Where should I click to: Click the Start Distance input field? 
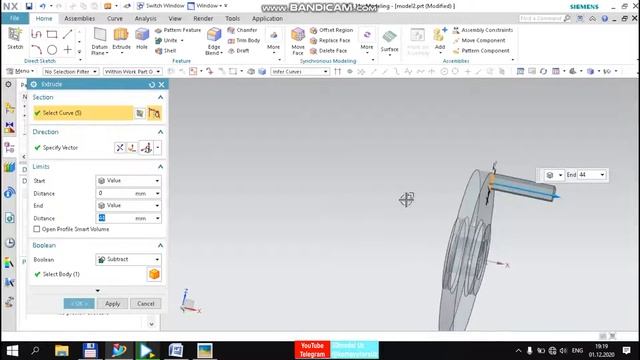coord(129,193)
